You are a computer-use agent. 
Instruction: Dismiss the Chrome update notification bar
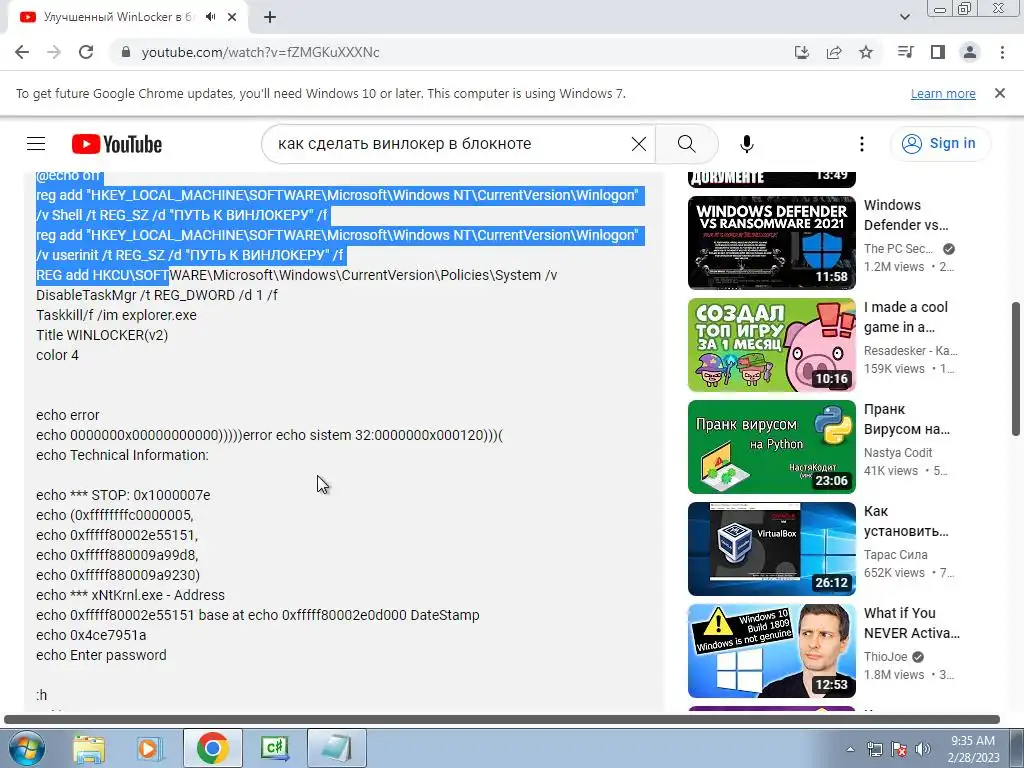(x=1000, y=93)
